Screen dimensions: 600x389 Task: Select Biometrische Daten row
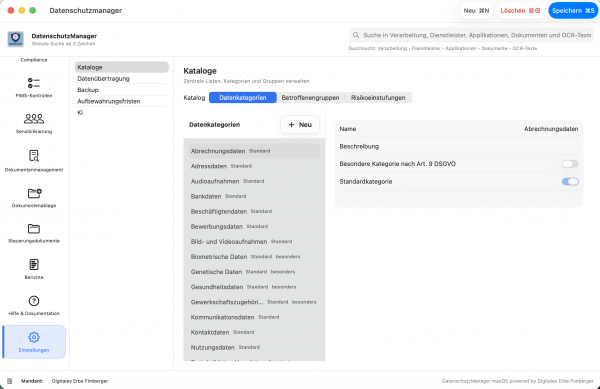point(254,257)
